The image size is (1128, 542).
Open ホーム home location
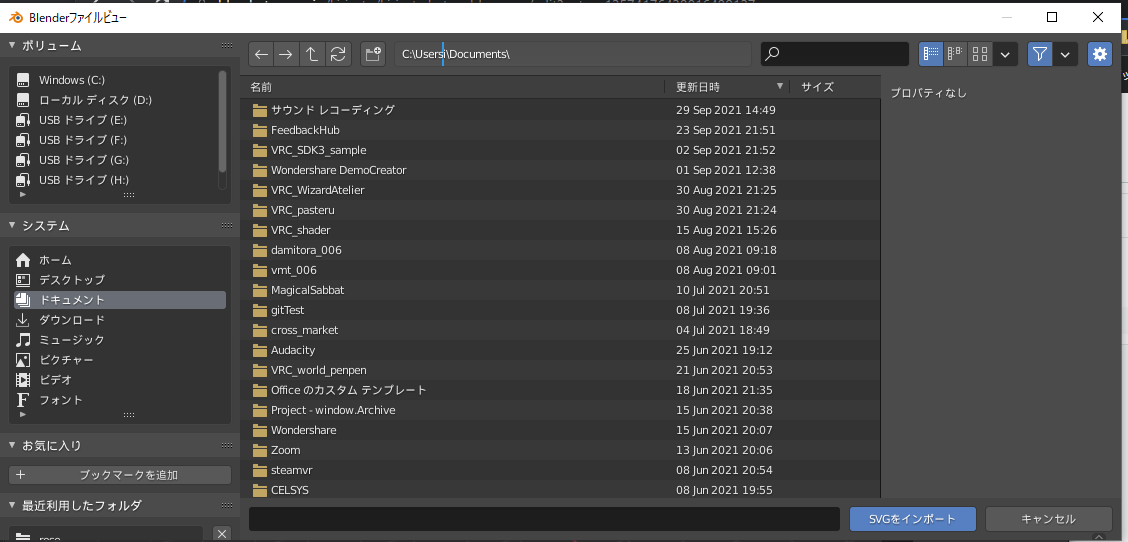(119, 260)
